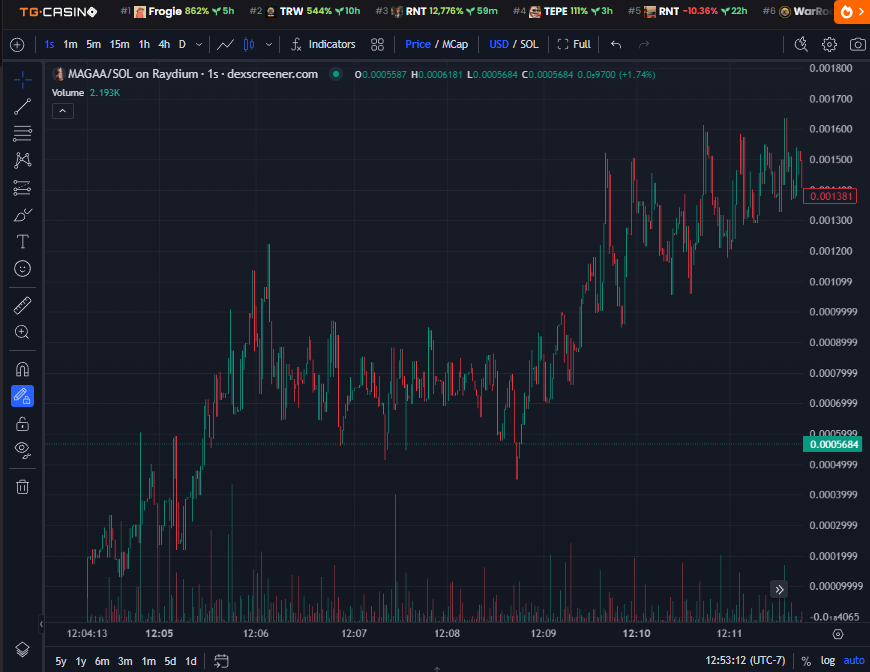Open the timeframe dropdown chevron
Viewport: 870px width, 672px height.
tap(198, 44)
